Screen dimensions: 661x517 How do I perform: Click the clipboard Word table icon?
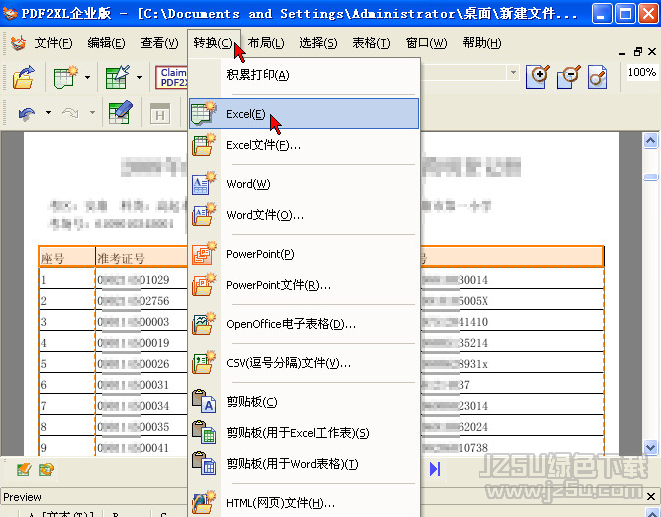point(204,463)
